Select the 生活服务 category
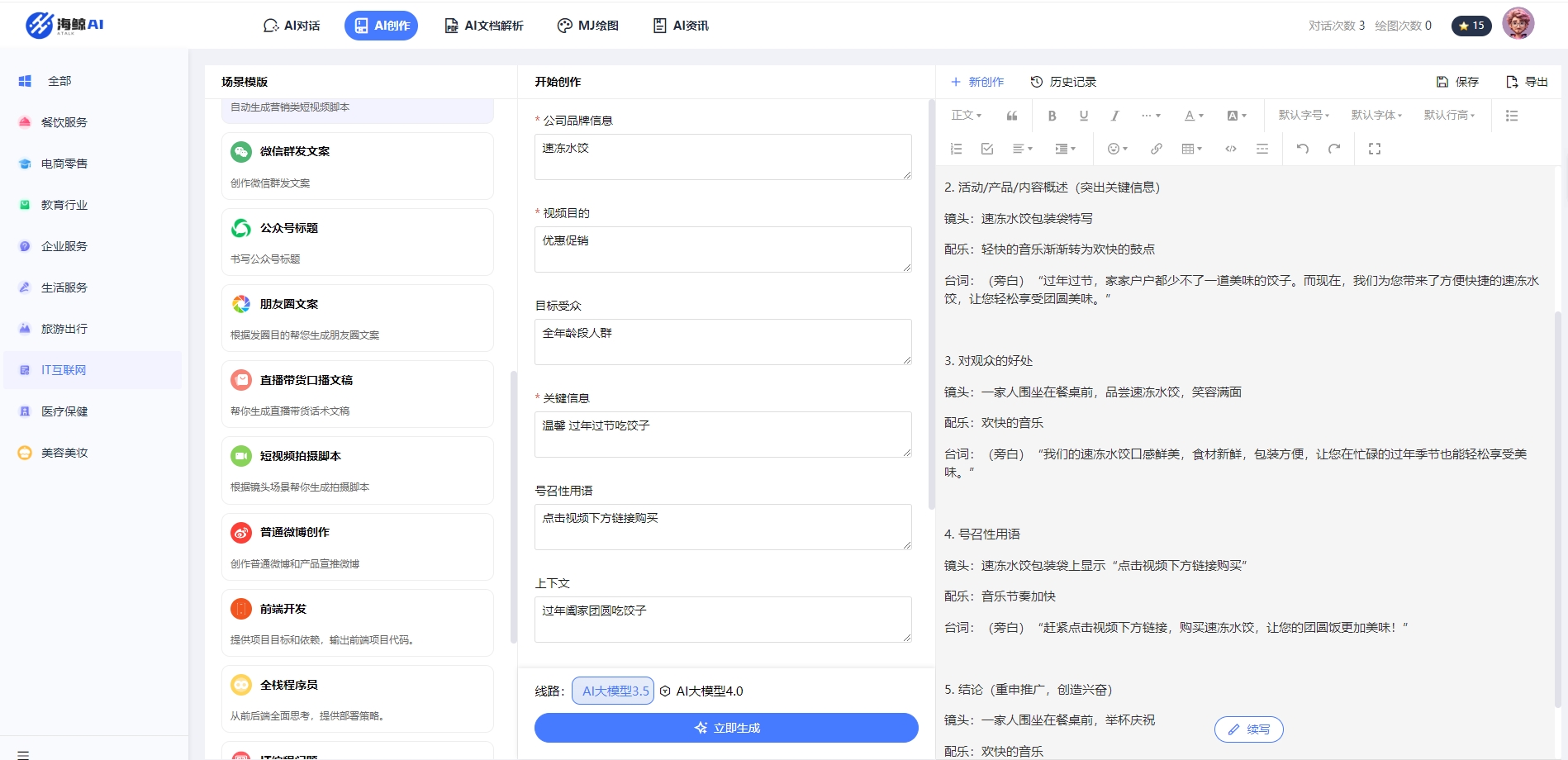This screenshot has height=760, width=1568. [91, 287]
